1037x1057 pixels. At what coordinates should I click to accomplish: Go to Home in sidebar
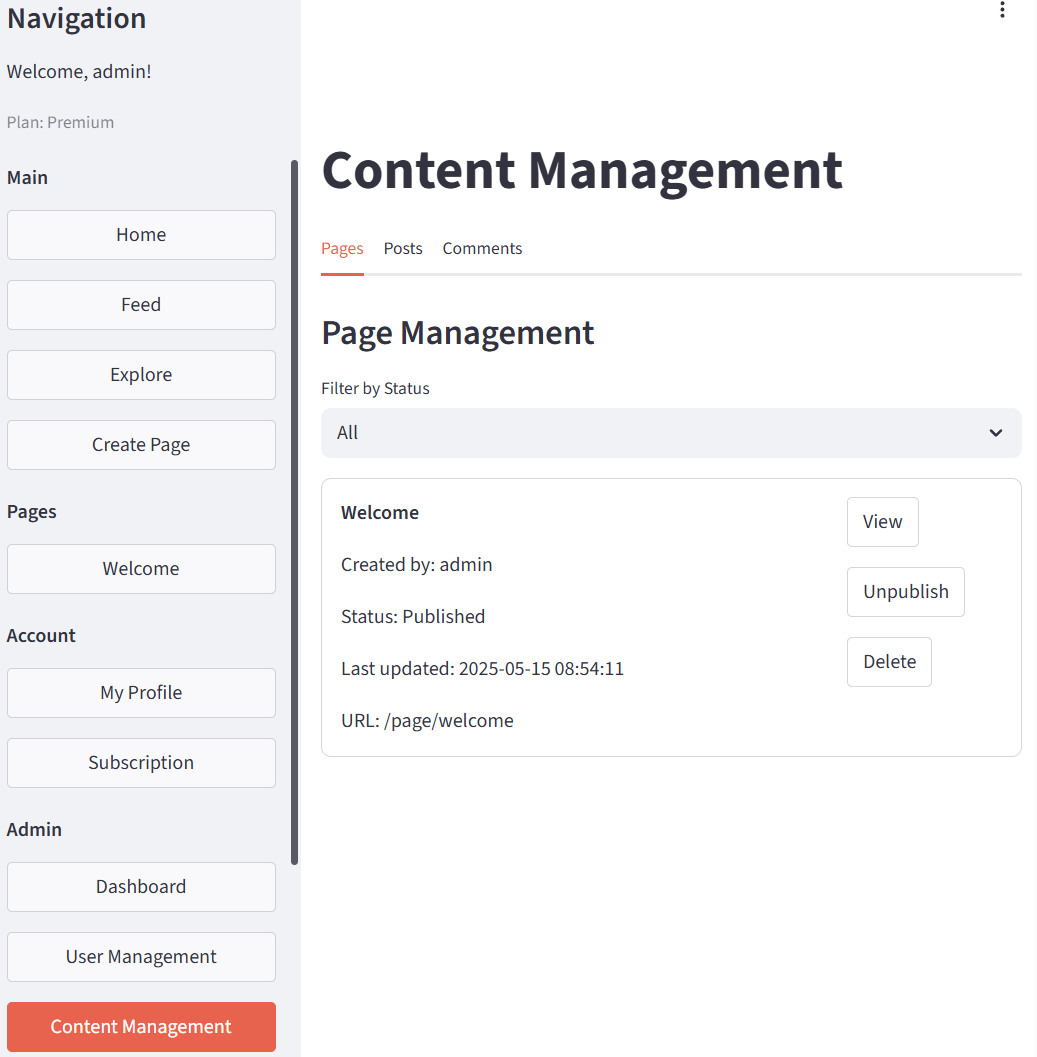coord(141,235)
